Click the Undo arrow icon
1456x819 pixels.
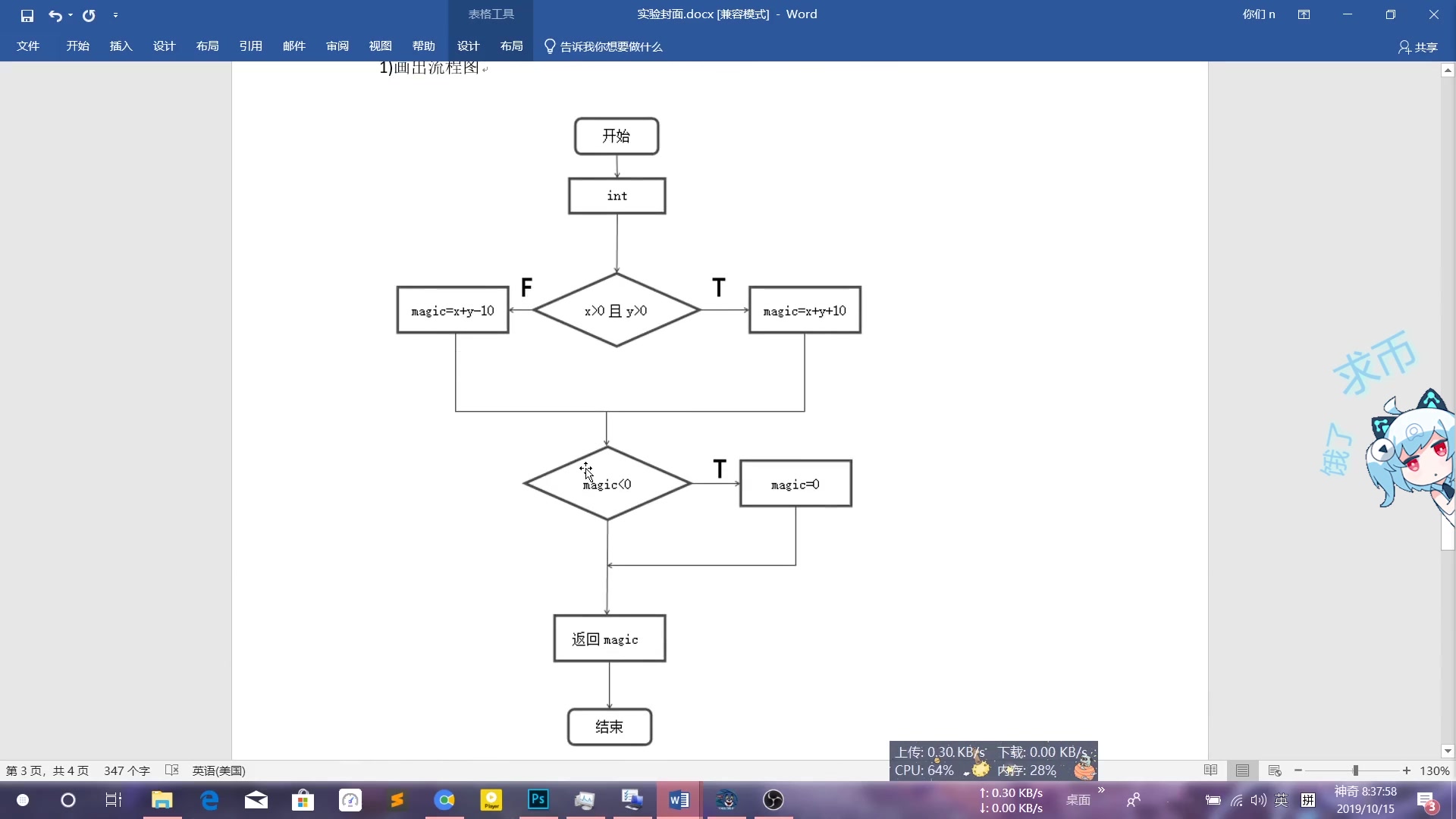(55, 15)
